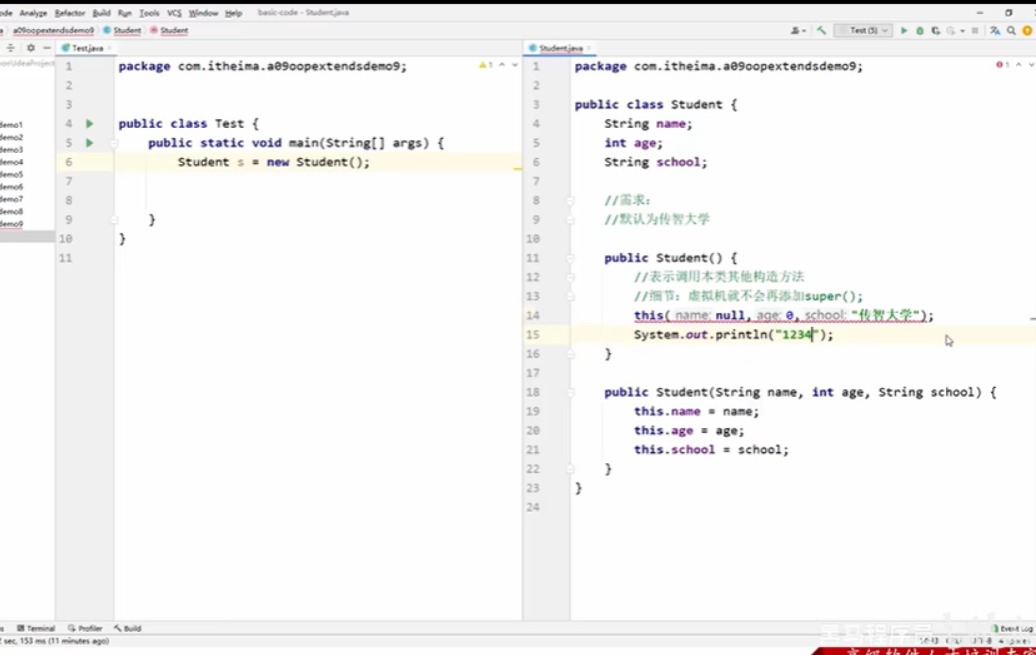Click run gutter arrow beside class Test

(x=89, y=124)
